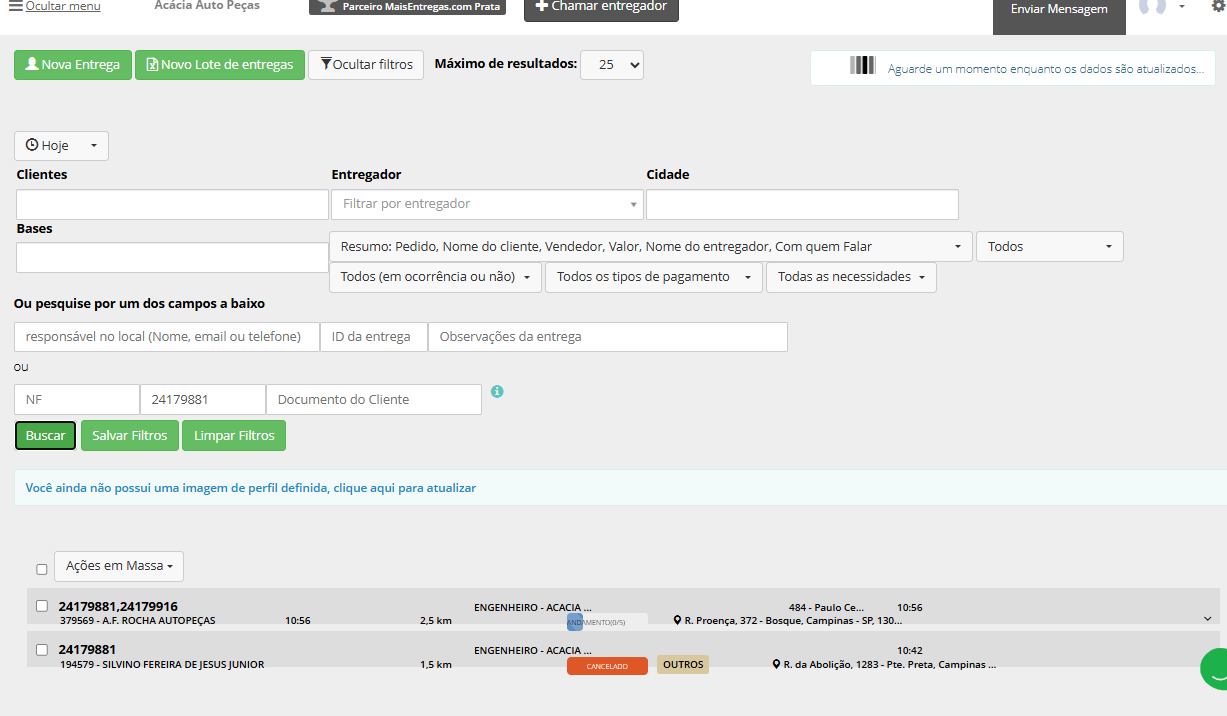Click the Bases filter input field

pos(172,258)
